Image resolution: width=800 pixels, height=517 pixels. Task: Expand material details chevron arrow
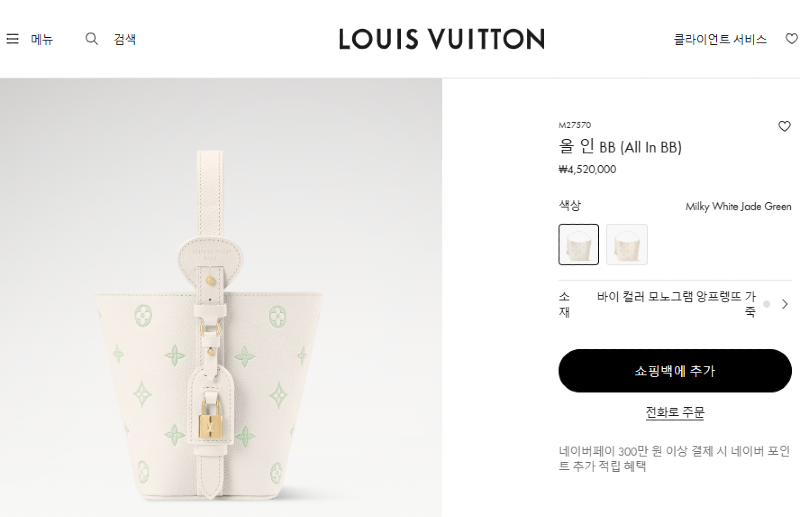[785, 304]
